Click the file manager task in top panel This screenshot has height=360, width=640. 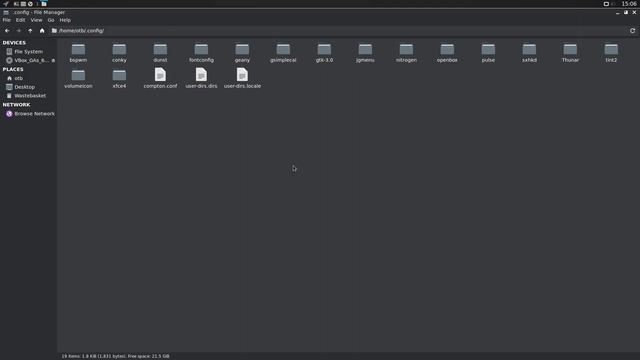pyautogui.click(x=44, y=4)
